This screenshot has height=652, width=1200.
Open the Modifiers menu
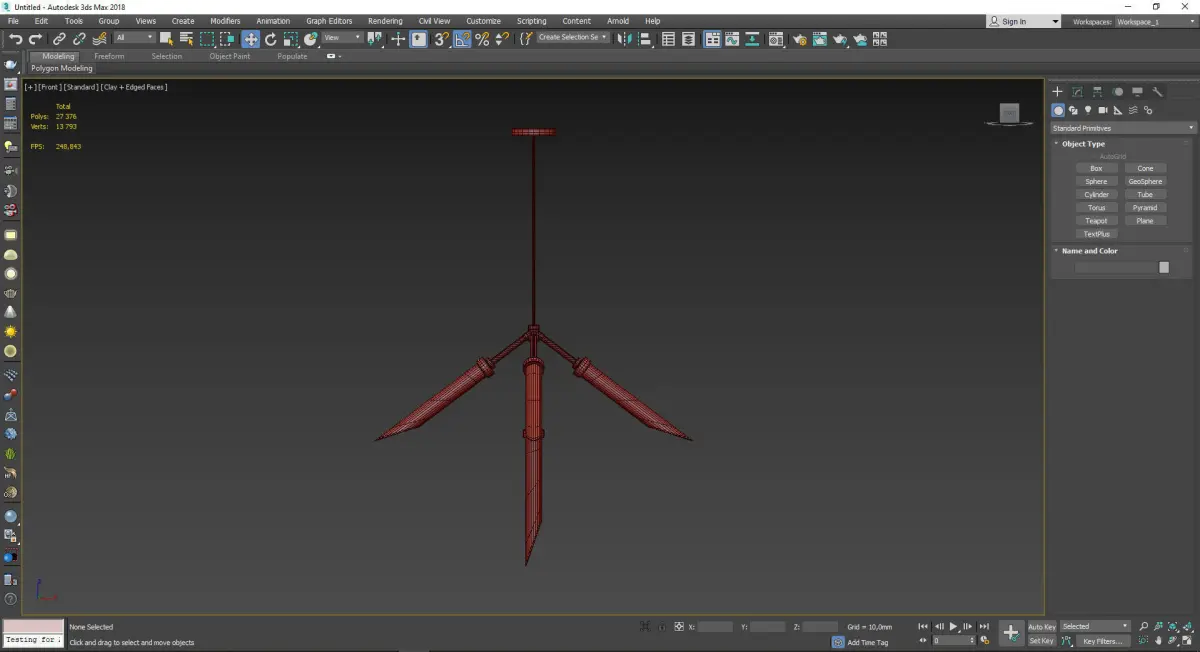point(225,21)
